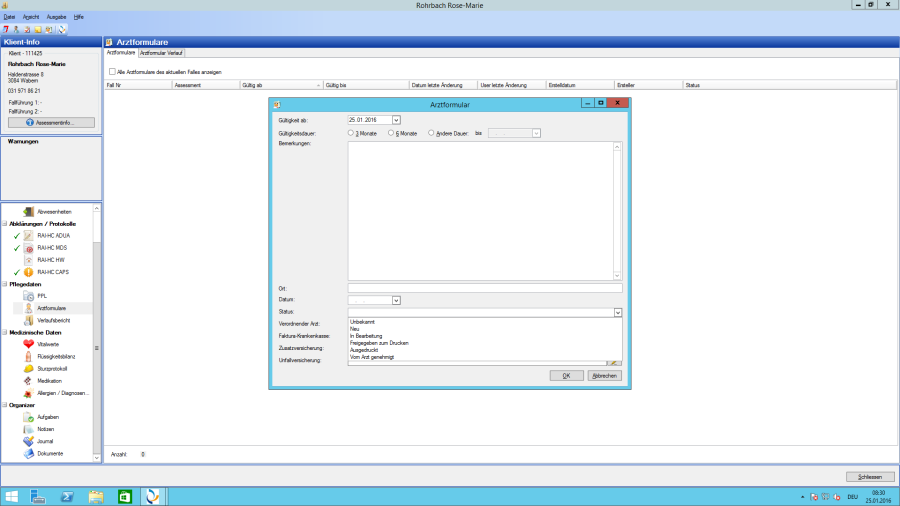
Task: Click into Bemerkungen text area
Action: [x=480, y=211]
